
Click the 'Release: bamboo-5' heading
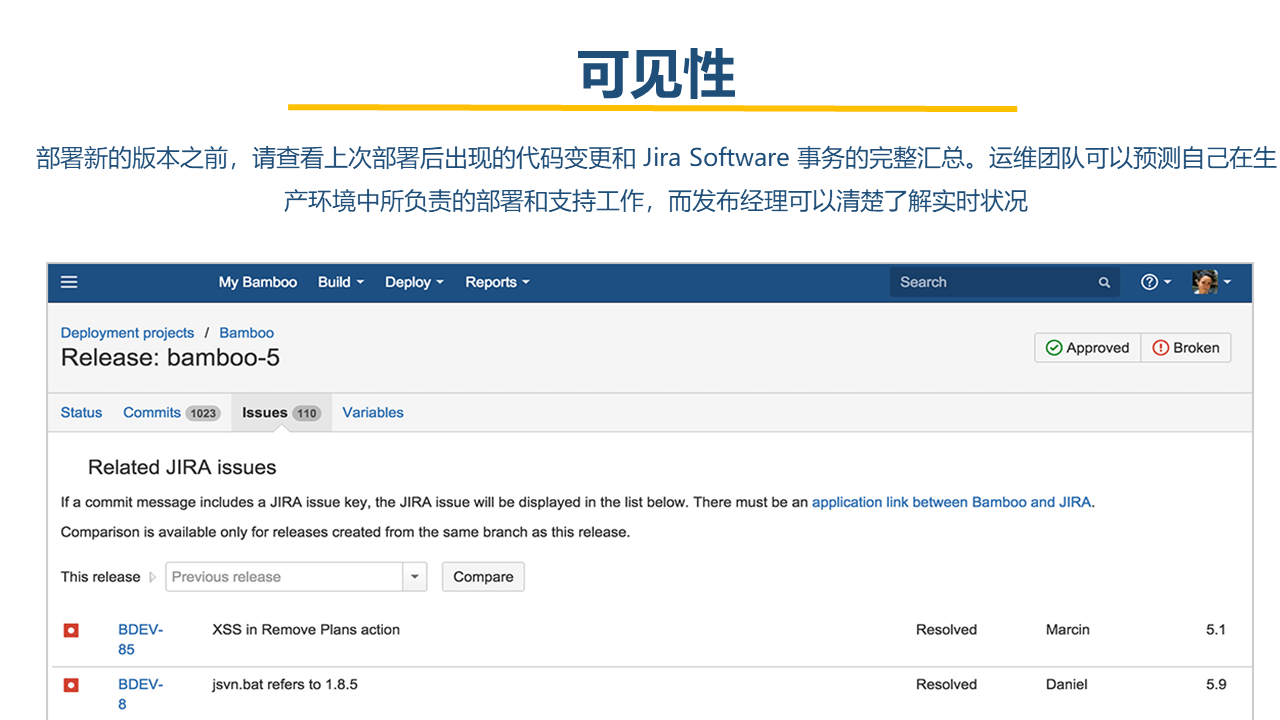pos(170,358)
